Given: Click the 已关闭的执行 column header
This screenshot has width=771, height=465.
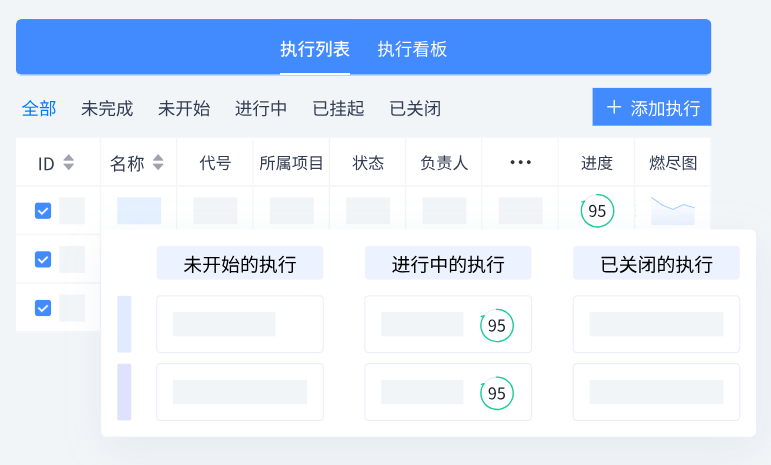Looking at the screenshot, I should point(656,264).
